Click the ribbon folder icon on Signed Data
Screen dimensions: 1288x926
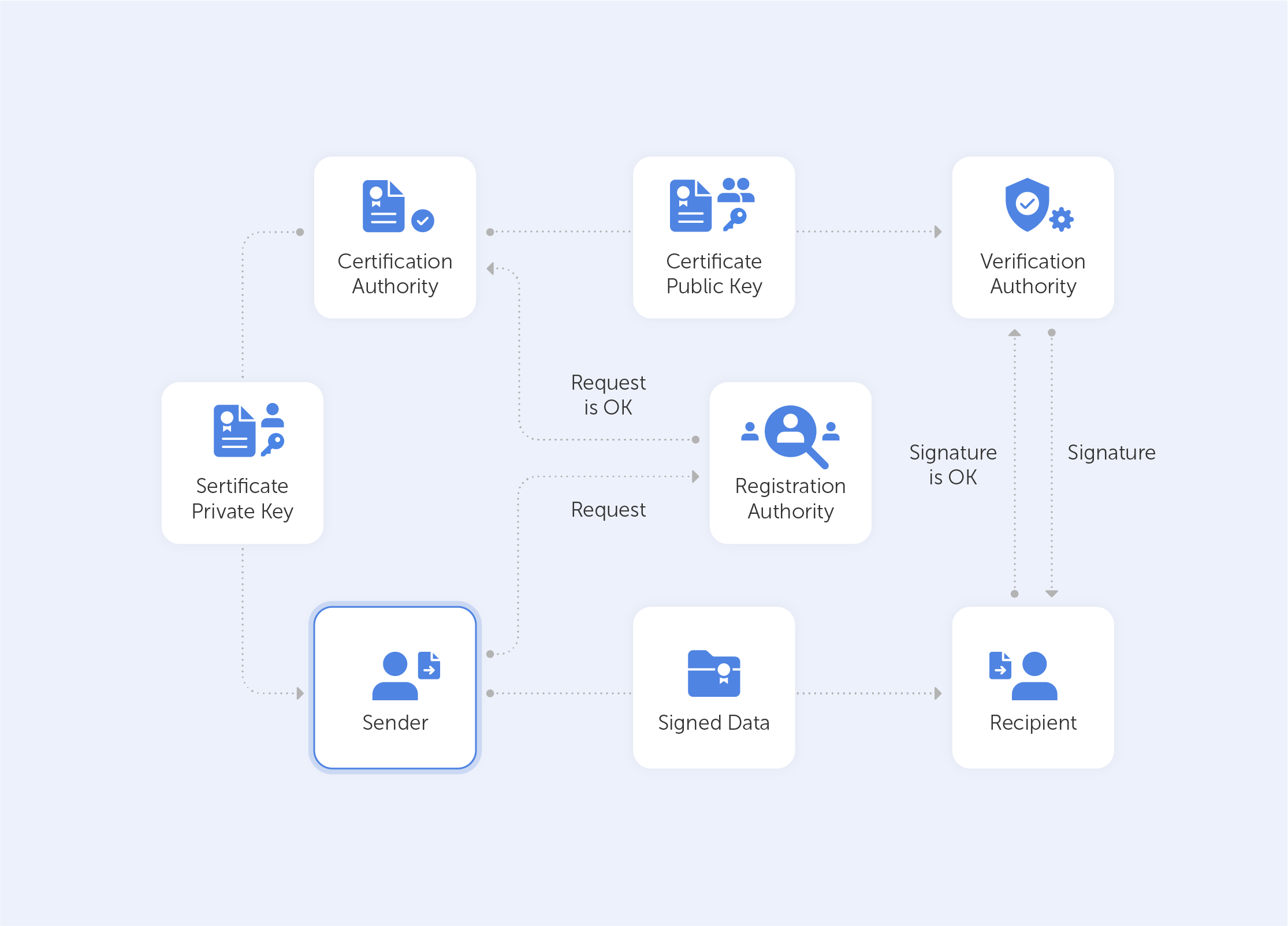tap(714, 673)
